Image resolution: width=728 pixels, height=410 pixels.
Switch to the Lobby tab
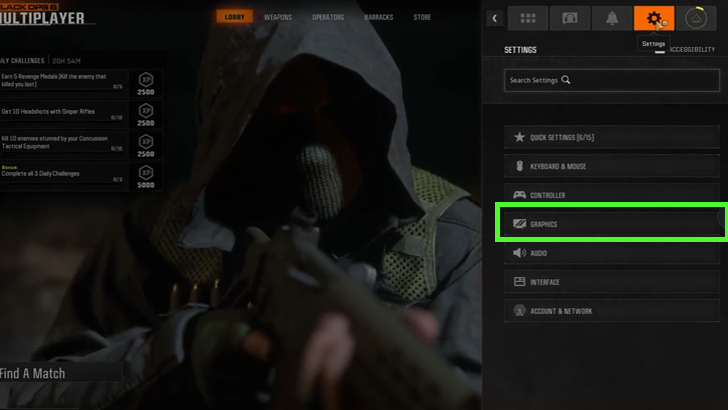pyautogui.click(x=234, y=17)
